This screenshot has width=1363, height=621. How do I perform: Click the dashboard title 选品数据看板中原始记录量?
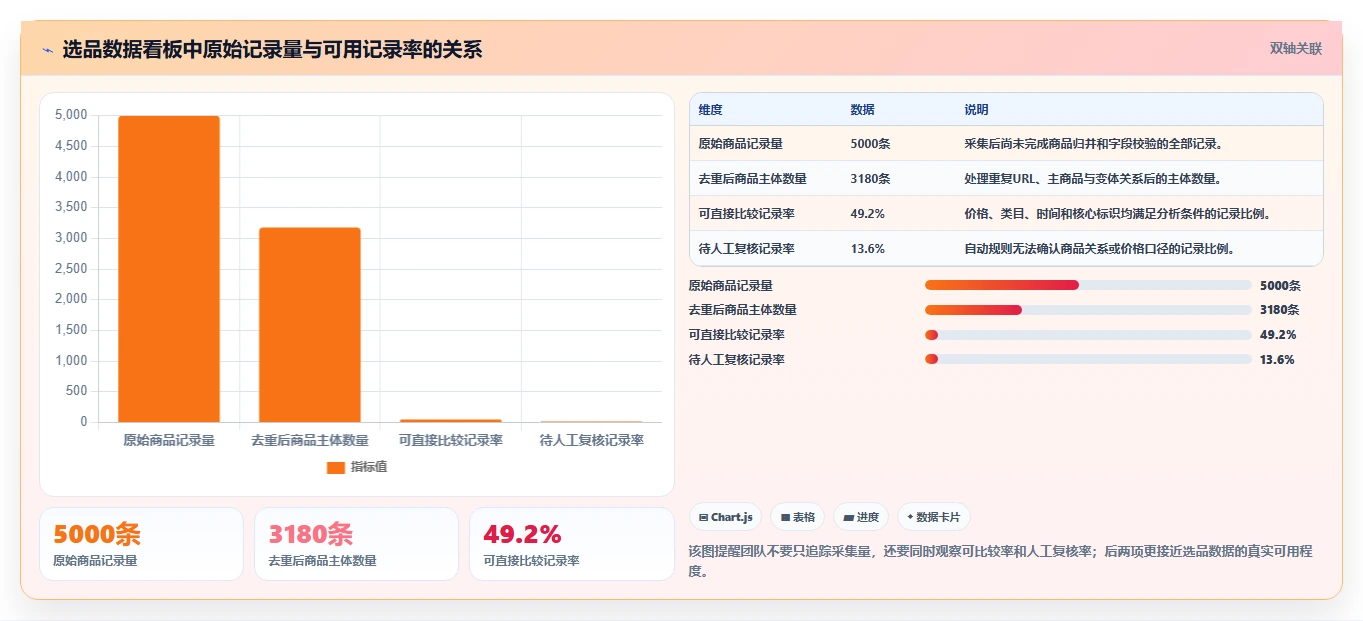(272, 49)
